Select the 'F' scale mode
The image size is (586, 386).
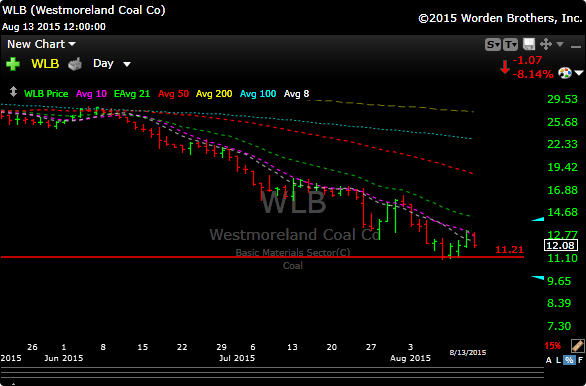pyautogui.click(x=580, y=360)
